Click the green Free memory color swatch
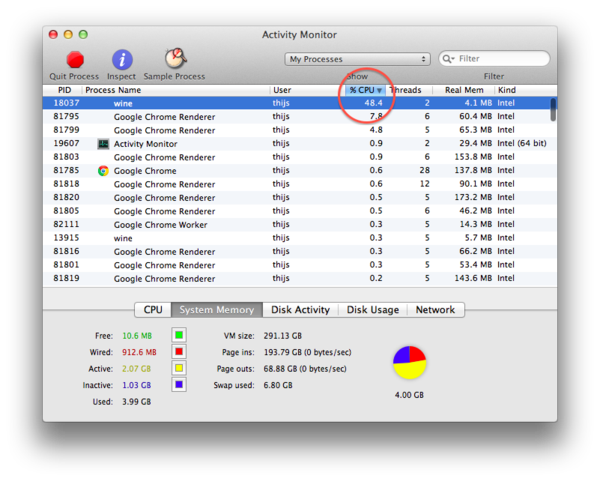This screenshot has height=481, width=600. tap(179, 335)
